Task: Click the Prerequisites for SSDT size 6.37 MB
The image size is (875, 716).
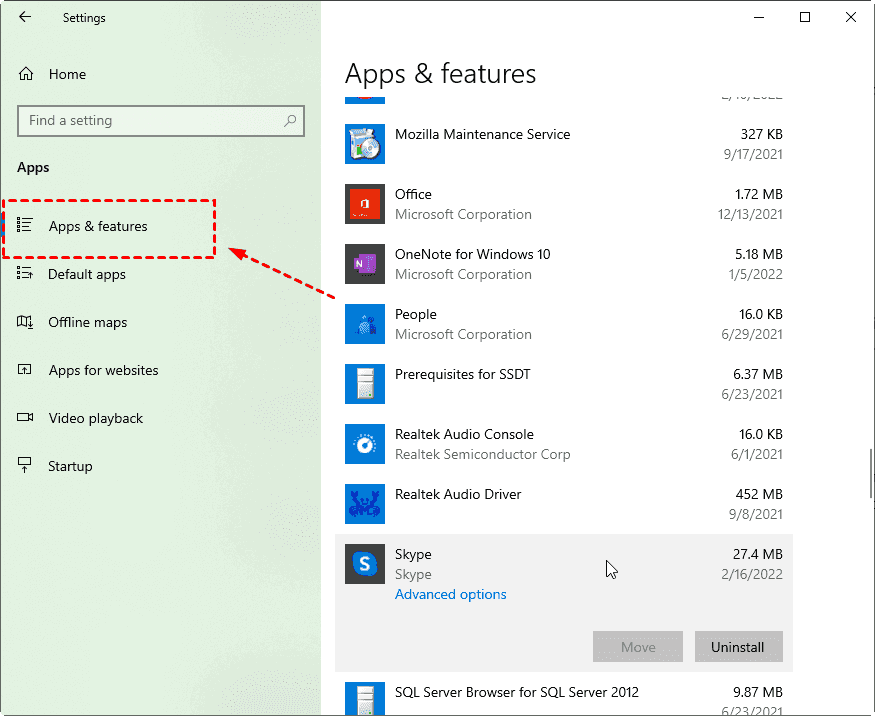Action: (758, 374)
